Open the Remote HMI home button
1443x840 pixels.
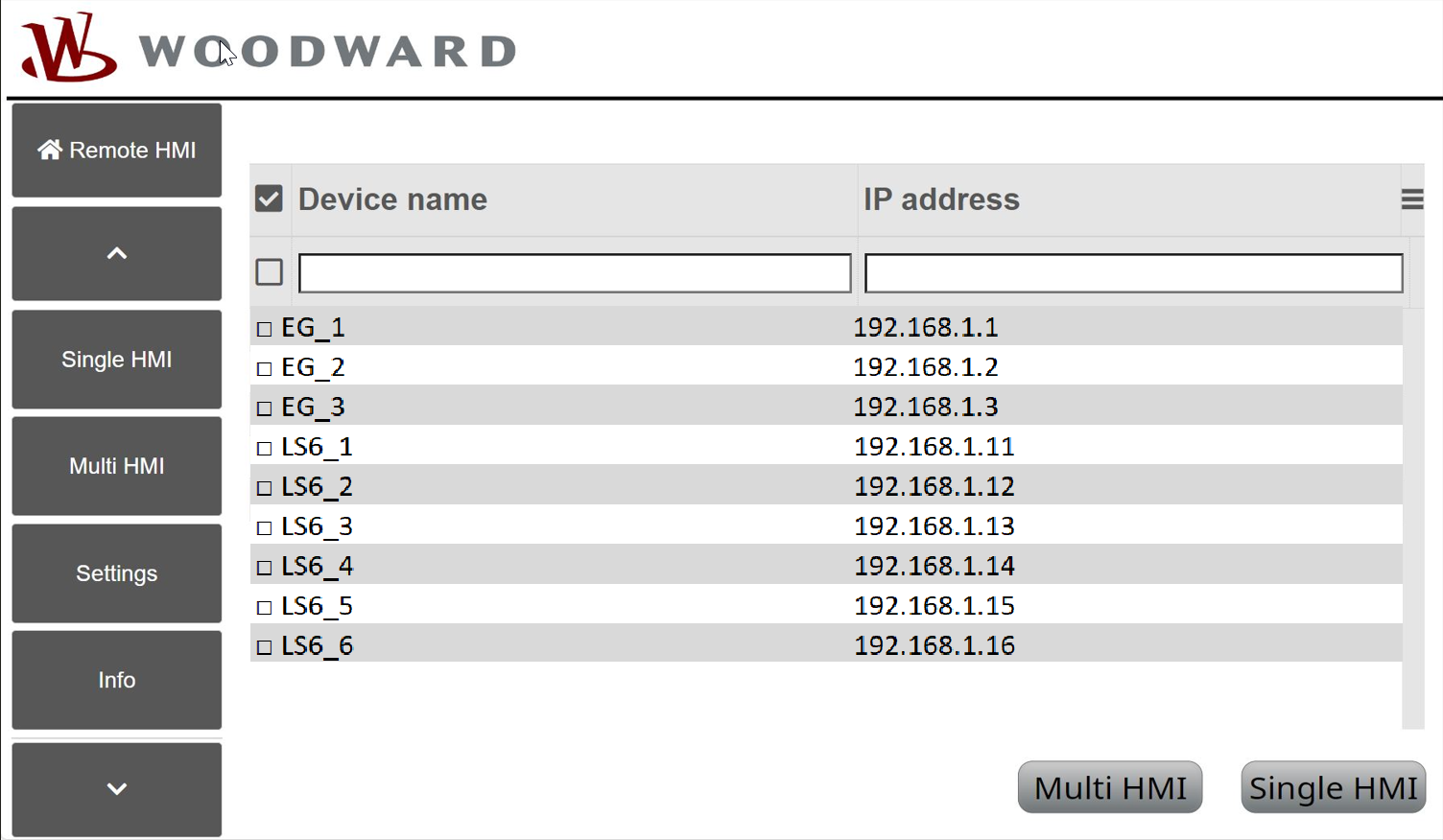click(x=117, y=151)
